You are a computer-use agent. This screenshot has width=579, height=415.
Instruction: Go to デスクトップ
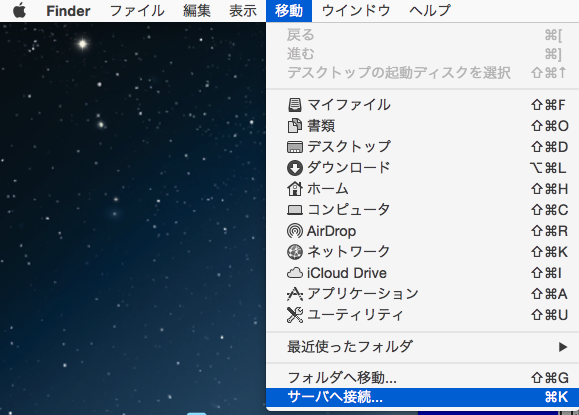coord(422,147)
